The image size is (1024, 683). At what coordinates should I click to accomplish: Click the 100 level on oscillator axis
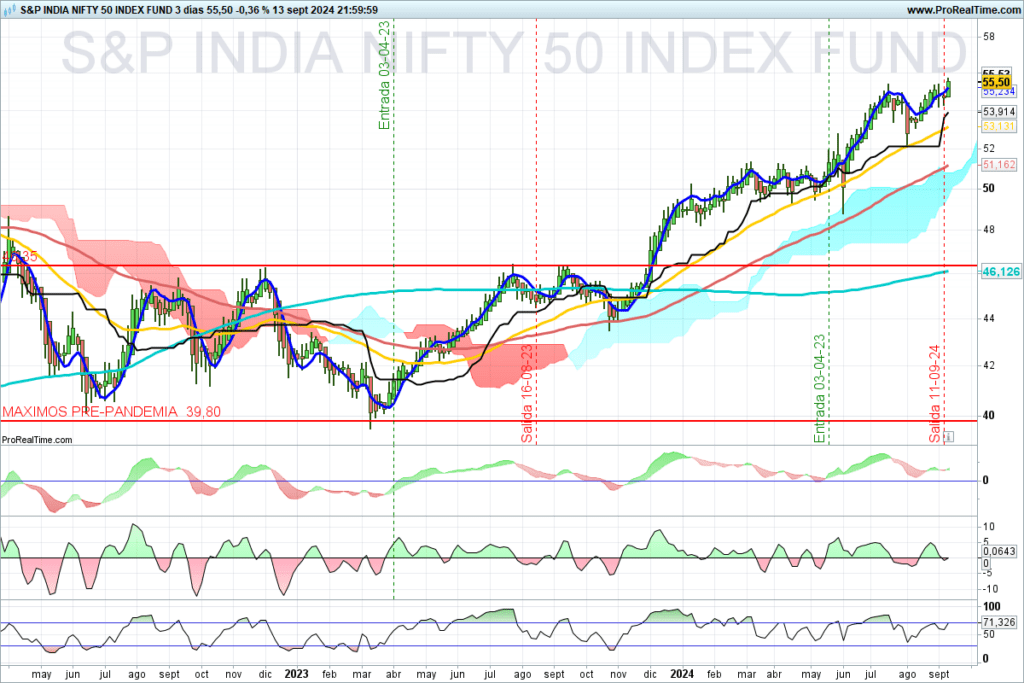[x=991, y=607]
